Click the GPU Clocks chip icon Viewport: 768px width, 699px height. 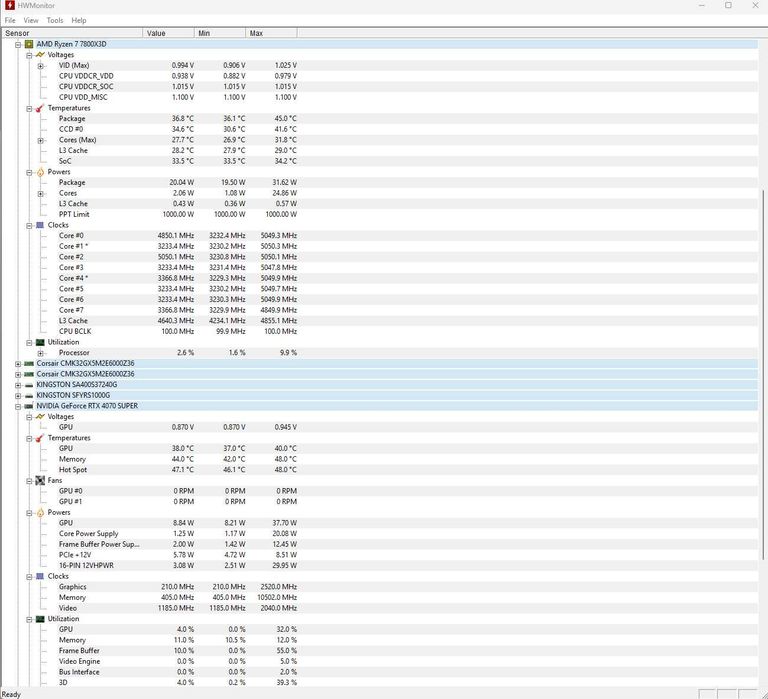tap(40, 576)
